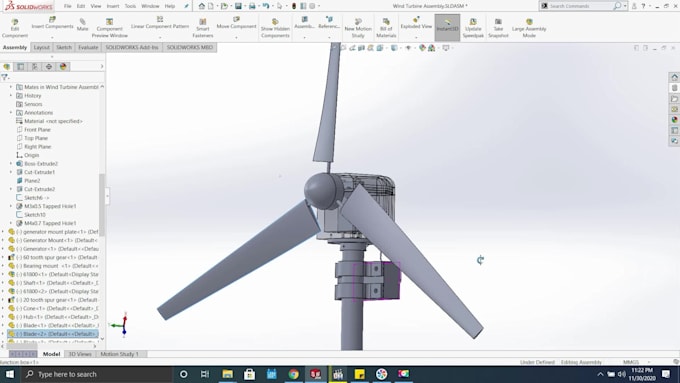Click Smart Fasteners tool
This screenshot has height=383, width=680.
pos(203,28)
